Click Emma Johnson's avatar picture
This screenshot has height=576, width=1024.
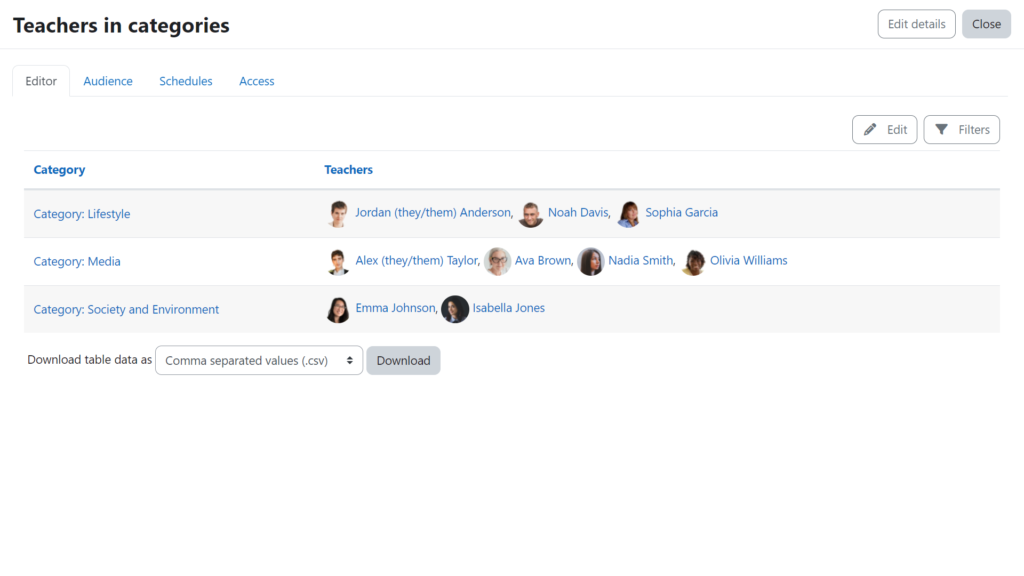(x=338, y=310)
